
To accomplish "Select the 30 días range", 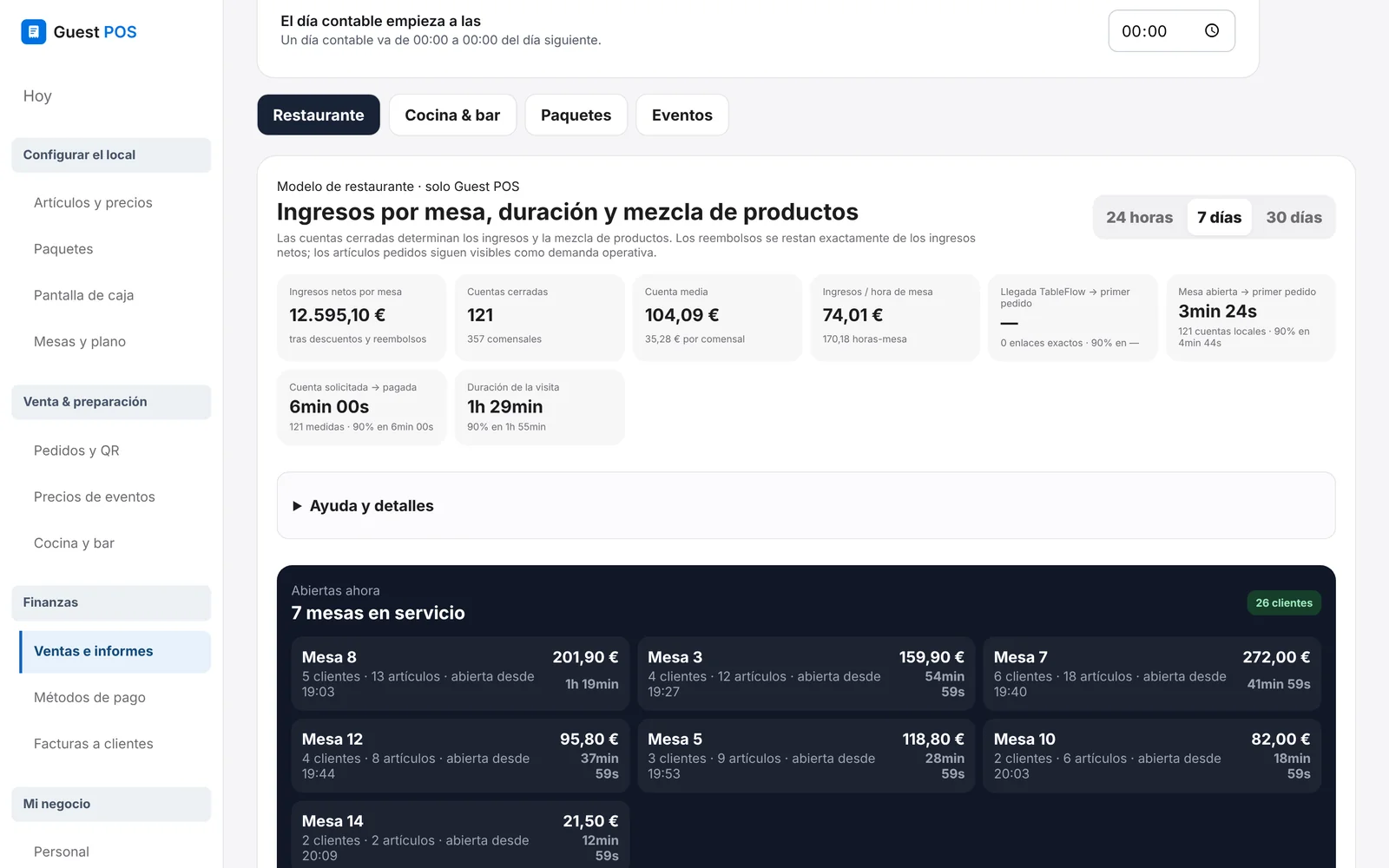I will [1294, 218].
